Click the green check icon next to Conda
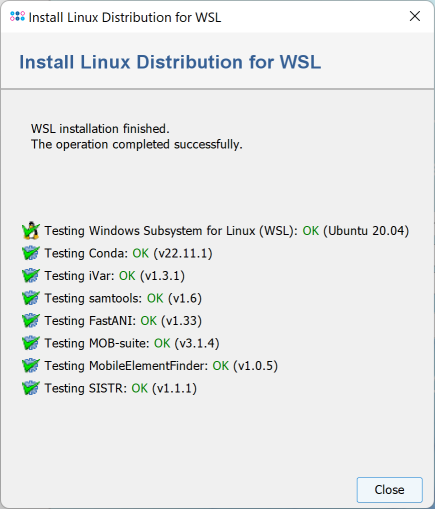The image size is (435, 509). point(31,253)
